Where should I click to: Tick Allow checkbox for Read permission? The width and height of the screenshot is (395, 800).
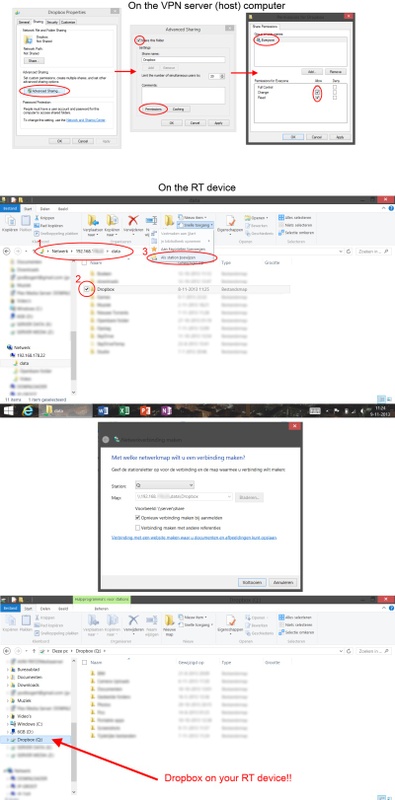pyautogui.click(x=318, y=97)
